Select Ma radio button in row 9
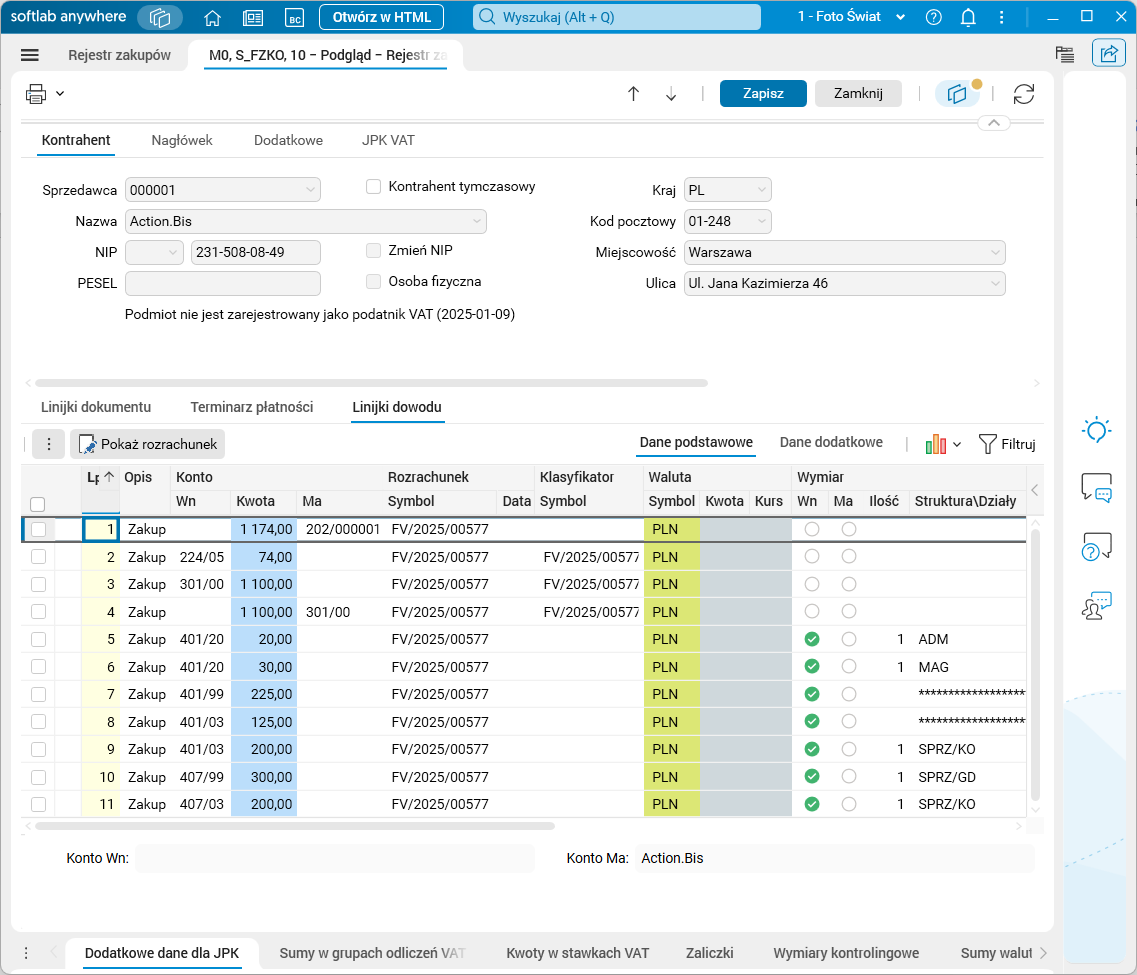 [x=848, y=749]
